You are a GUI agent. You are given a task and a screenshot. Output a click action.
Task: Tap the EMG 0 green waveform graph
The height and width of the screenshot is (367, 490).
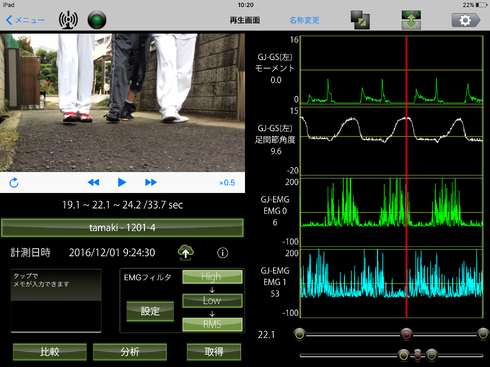point(392,212)
